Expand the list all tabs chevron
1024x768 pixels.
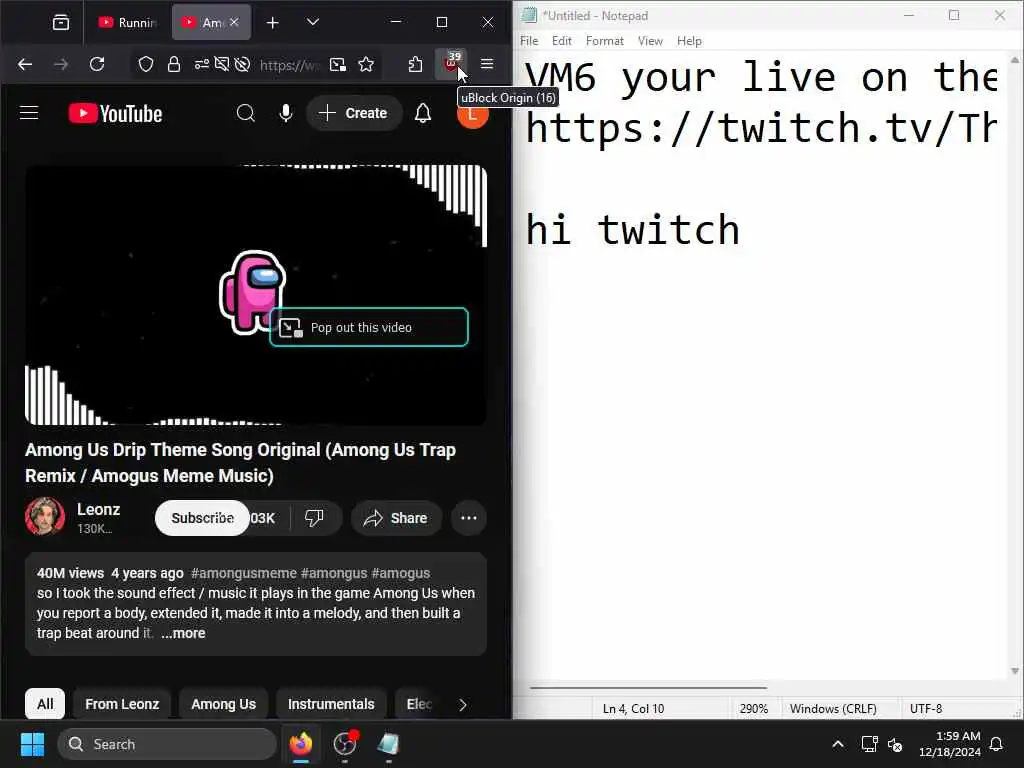[x=313, y=22]
